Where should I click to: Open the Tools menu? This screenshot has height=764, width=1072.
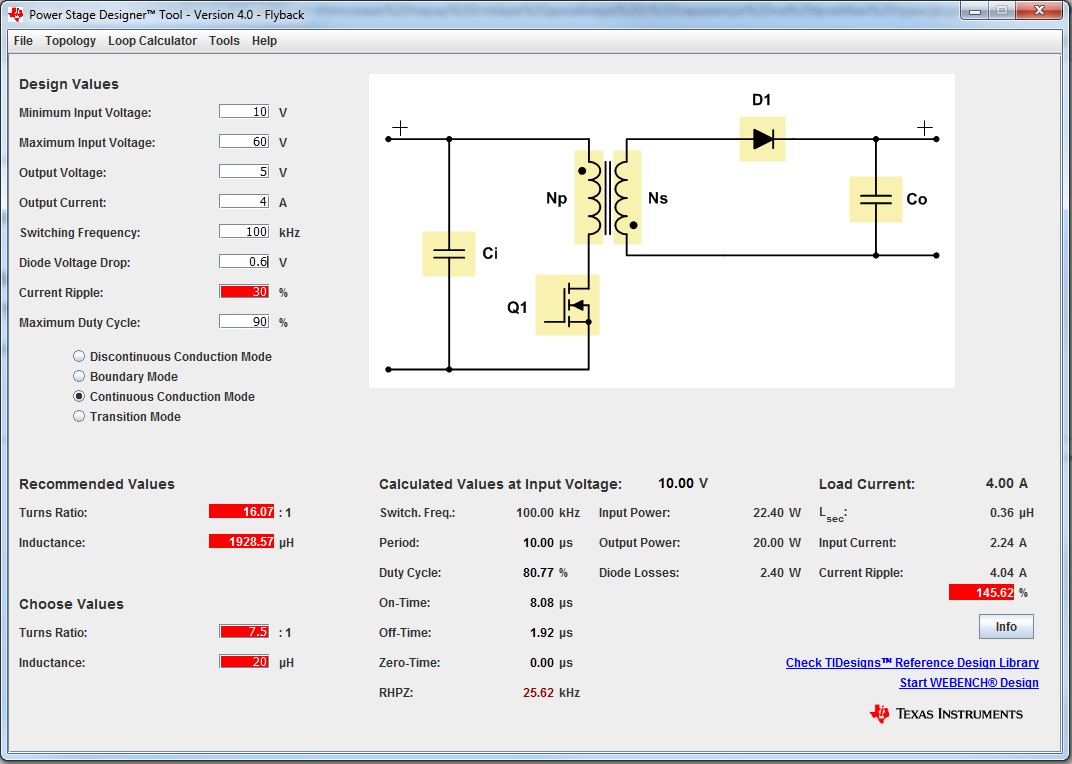pyautogui.click(x=224, y=40)
